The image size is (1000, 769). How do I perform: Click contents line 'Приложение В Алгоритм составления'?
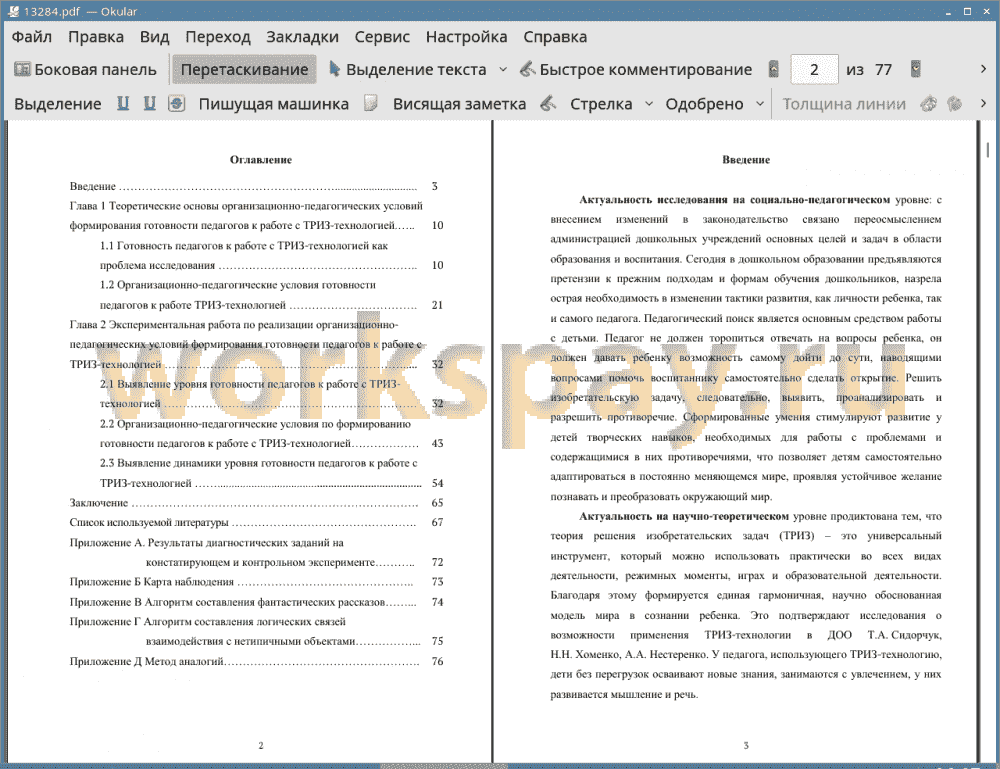[226, 602]
